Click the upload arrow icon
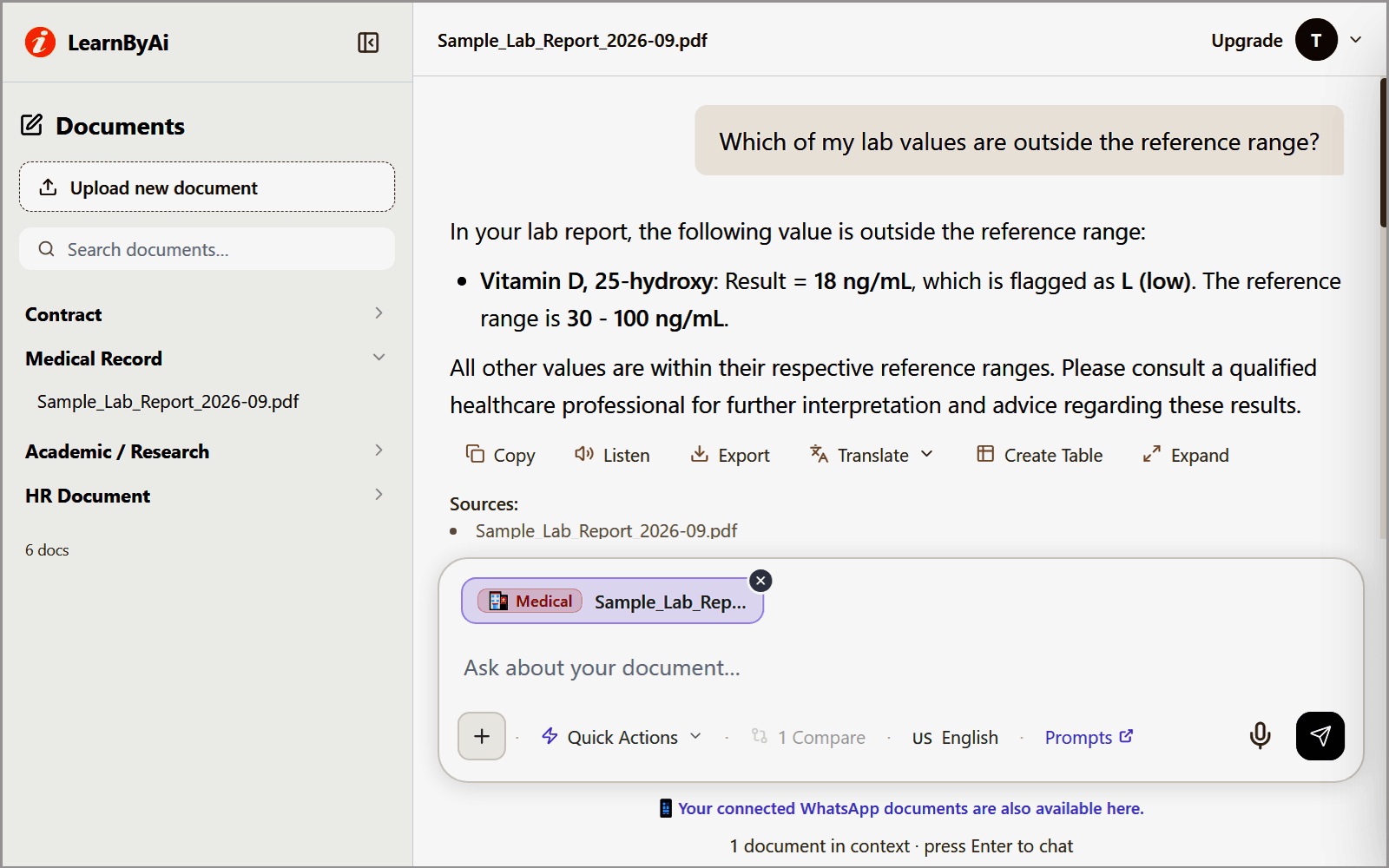Viewport: 1389px width, 868px height. (x=49, y=187)
